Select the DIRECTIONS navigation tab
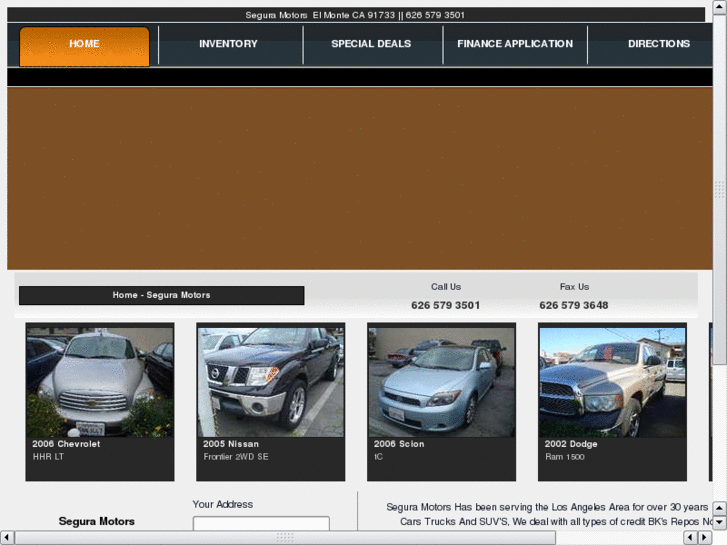 pyautogui.click(x=658, y=44)
